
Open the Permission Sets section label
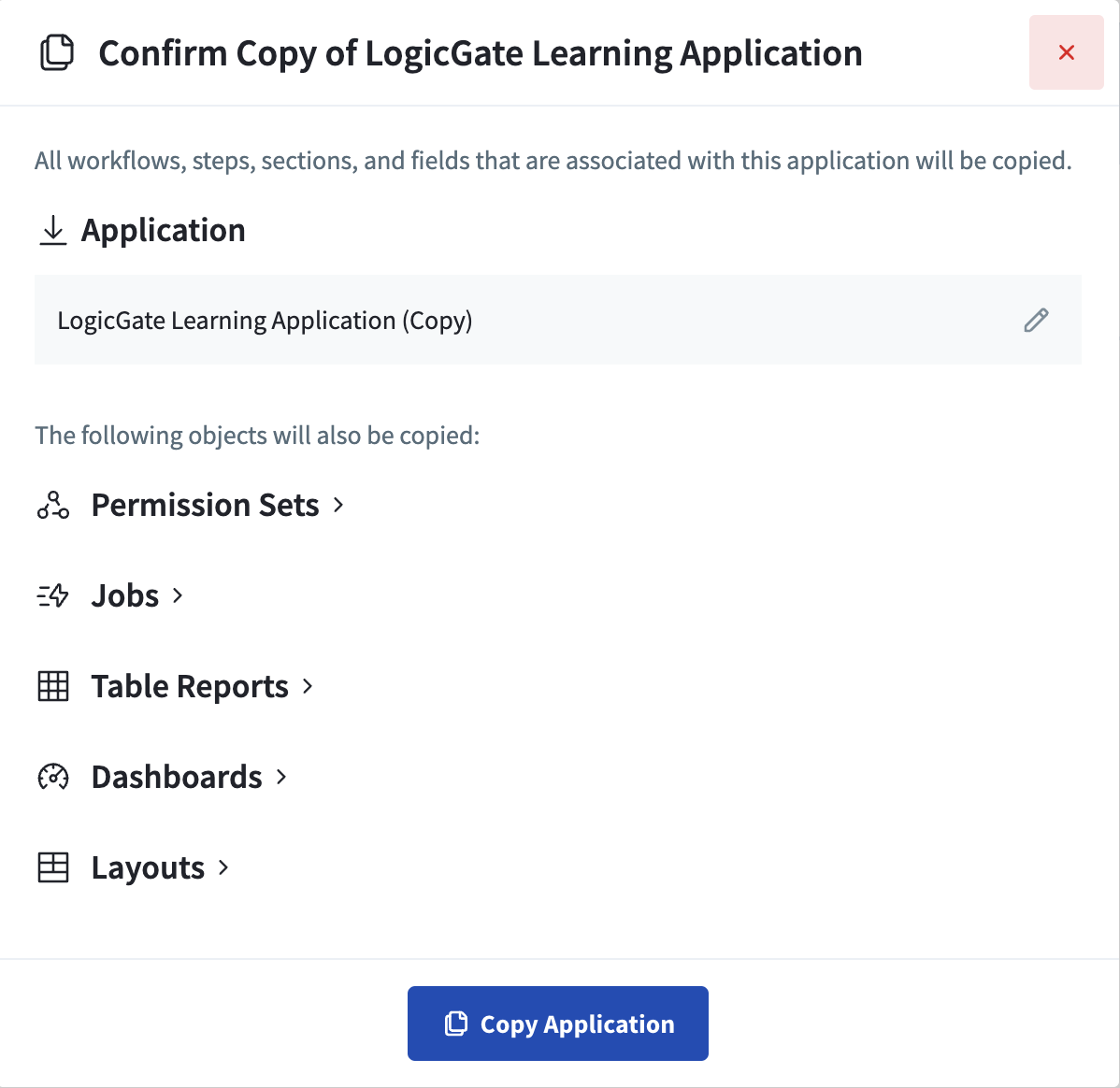205,505
